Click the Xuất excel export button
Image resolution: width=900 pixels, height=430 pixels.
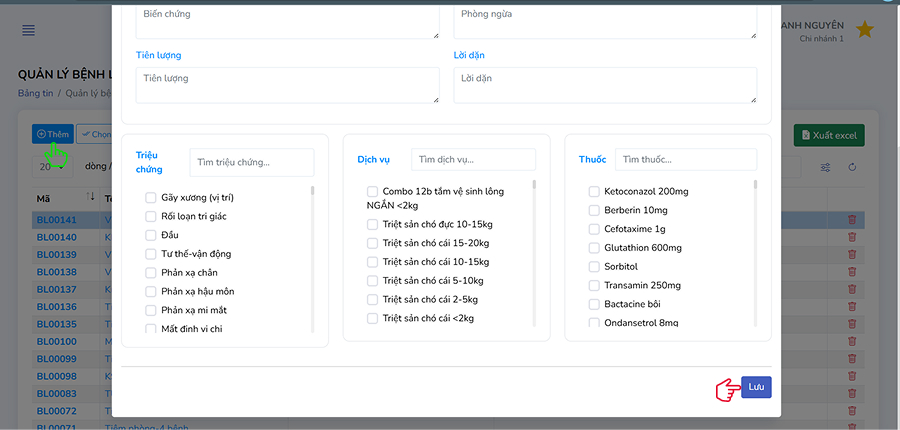(x=828, y=135)
